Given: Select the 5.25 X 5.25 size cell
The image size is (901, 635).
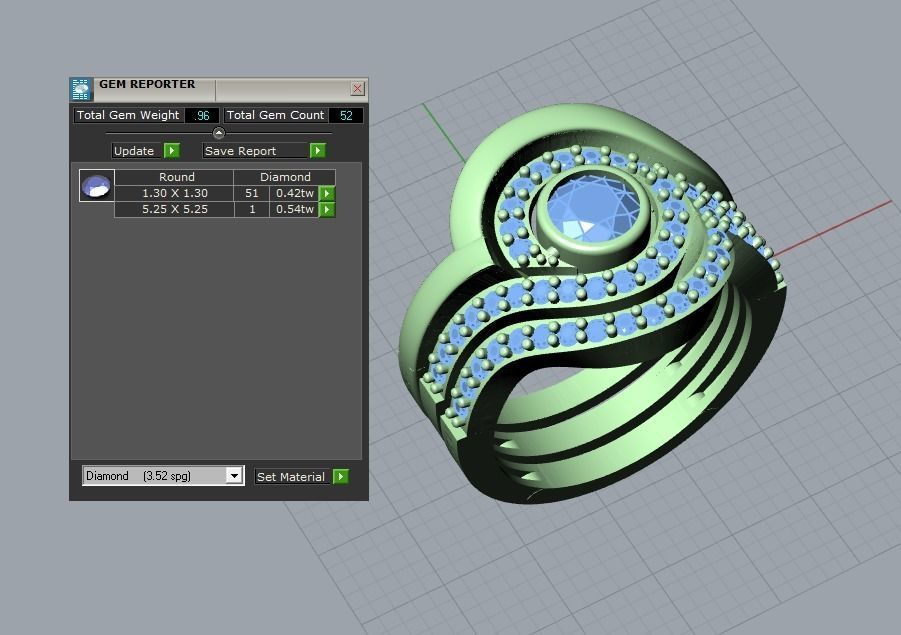Looking at the screenshot, I should point(175,209).
